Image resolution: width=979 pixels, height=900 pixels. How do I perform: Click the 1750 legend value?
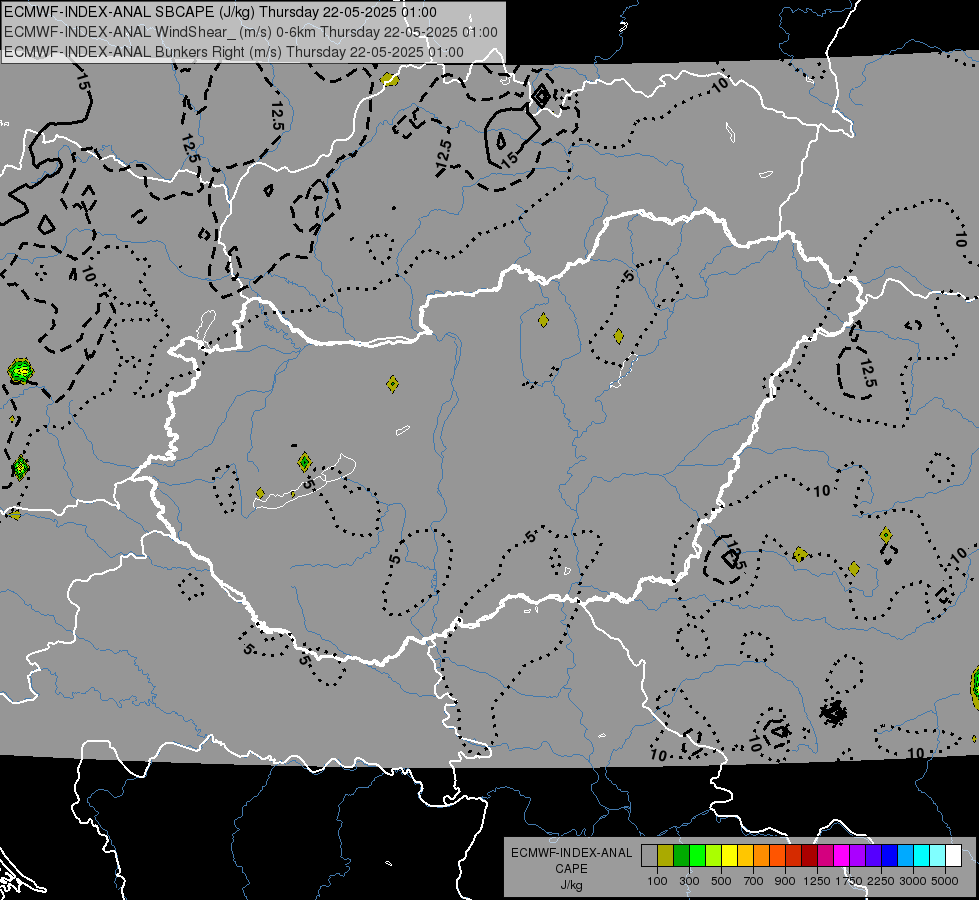[x=849, y=881]
